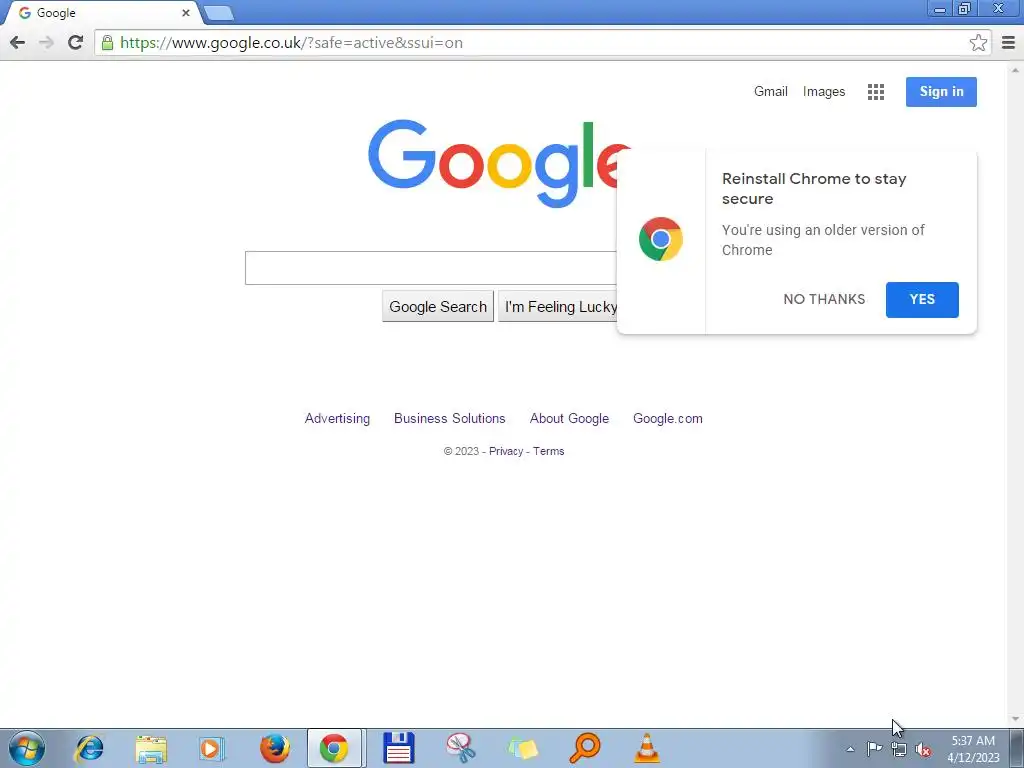Open Business Solutions link
The width and height of the screenshot is (1024, 768).
tap(449, 419)
